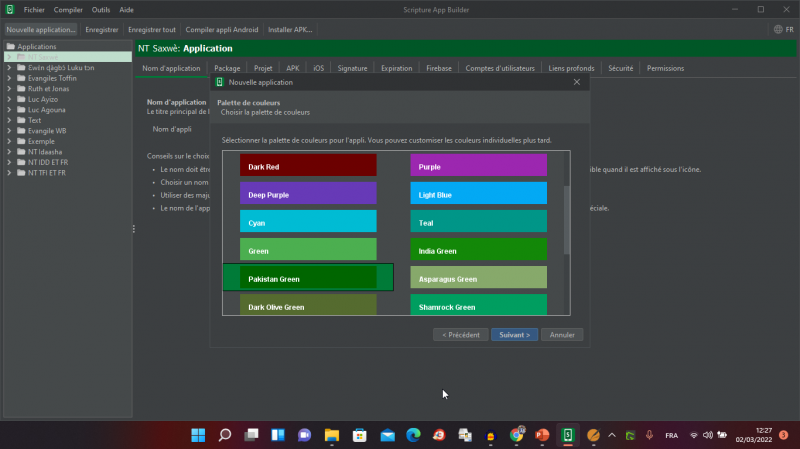800x449 pixels.
Task: Click the taskbar Search magnifier icon
Action: [225, 435]
